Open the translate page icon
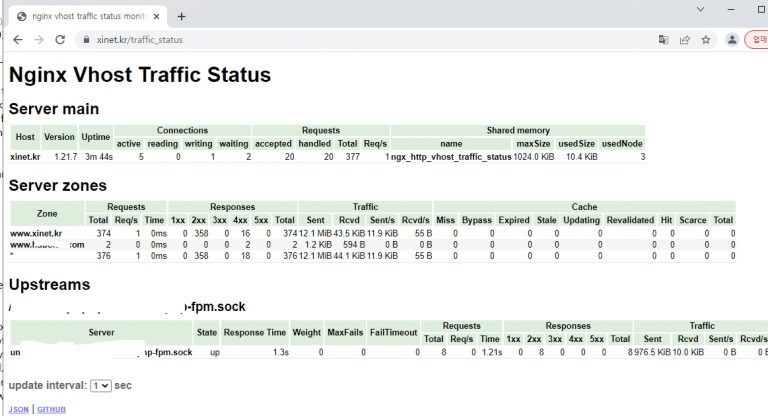This screenshot has width=768, height=416. [663, 40]
